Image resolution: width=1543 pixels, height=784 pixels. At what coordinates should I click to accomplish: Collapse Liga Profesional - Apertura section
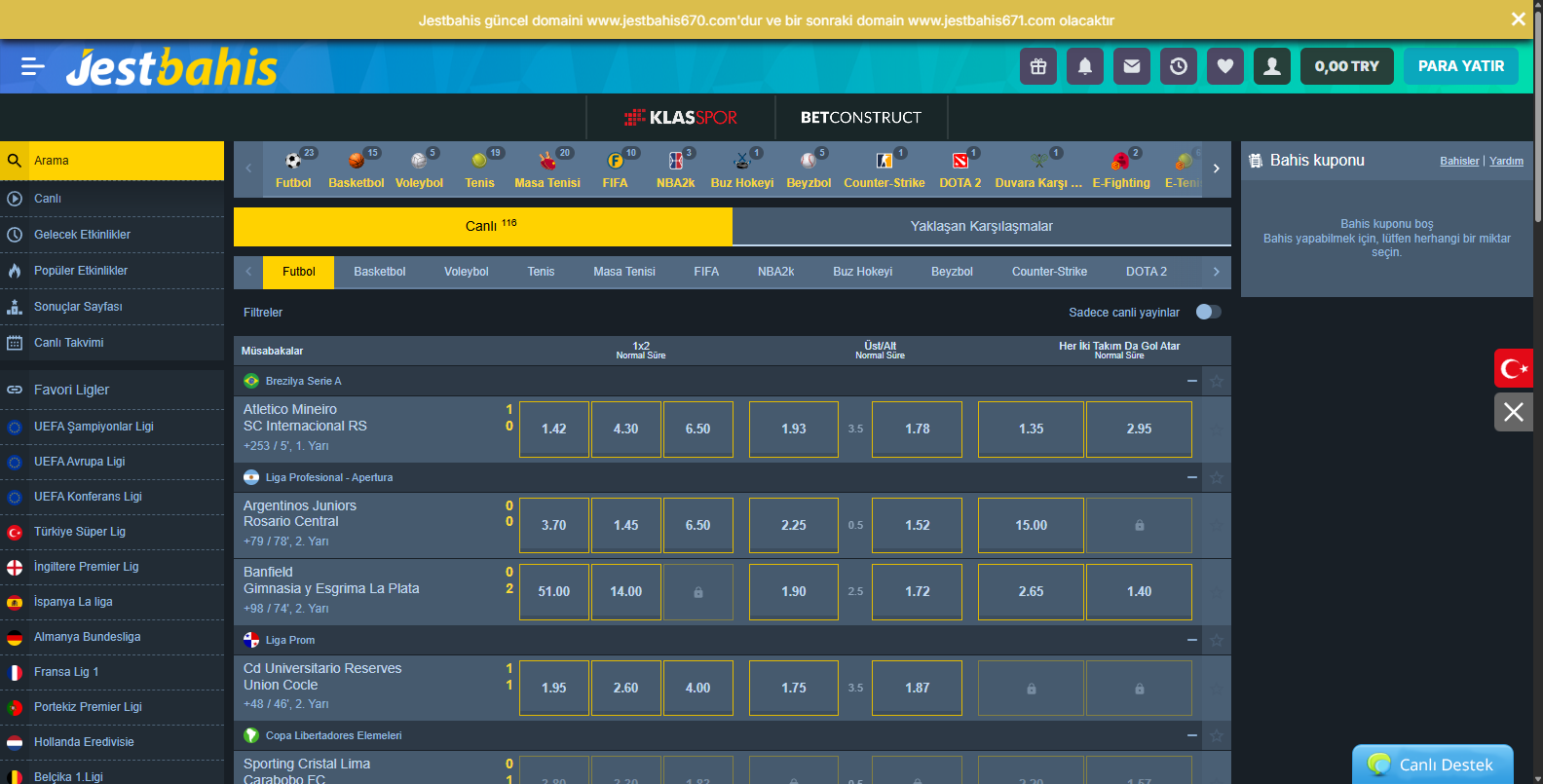coord(1192,477)
